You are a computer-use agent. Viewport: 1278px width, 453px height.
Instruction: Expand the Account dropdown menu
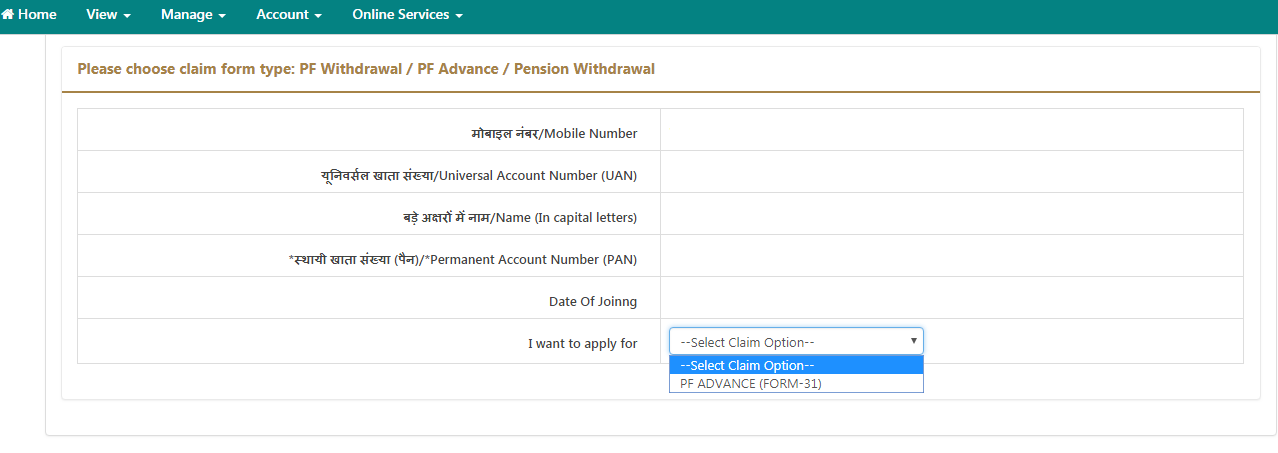[x=288, y=15]
